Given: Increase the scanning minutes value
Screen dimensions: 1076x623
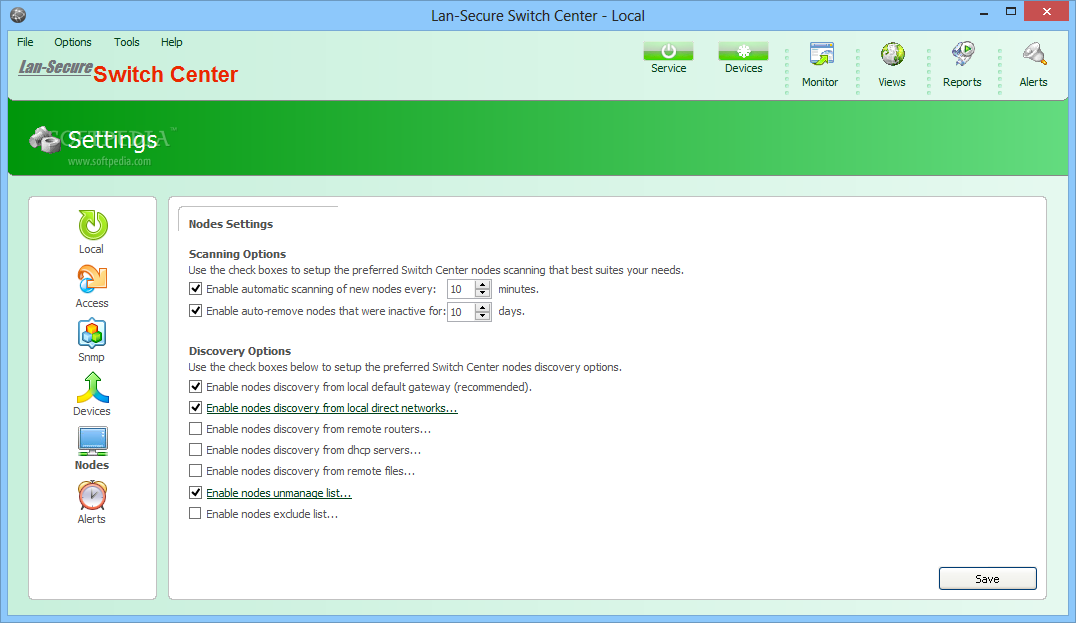Looking at the screenshot, I should tap(483, 285).
